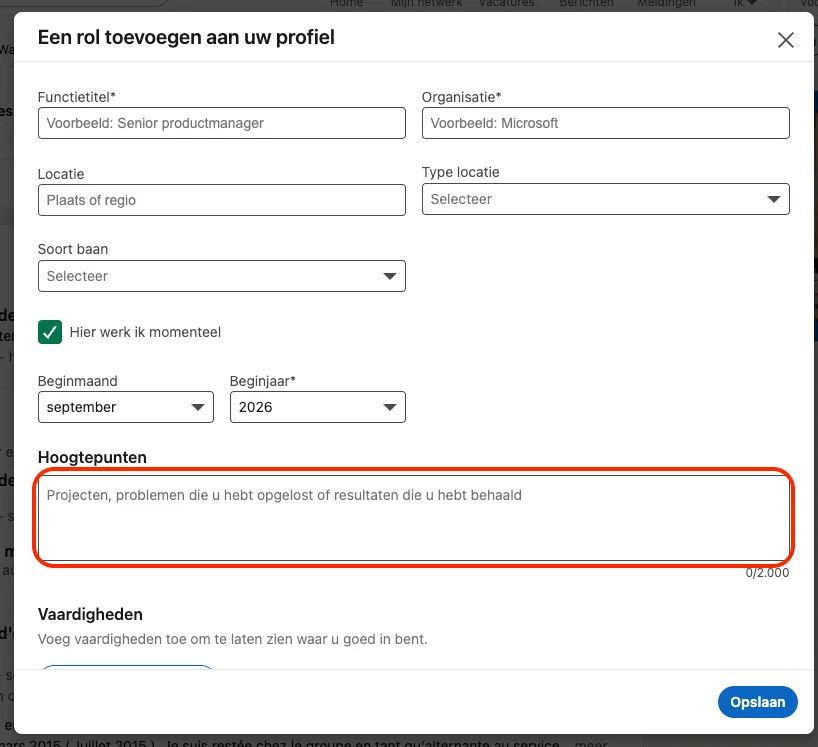This screenshot has width=818, height=747.
Task: Click the Functietitel input field
Action: 222,123
